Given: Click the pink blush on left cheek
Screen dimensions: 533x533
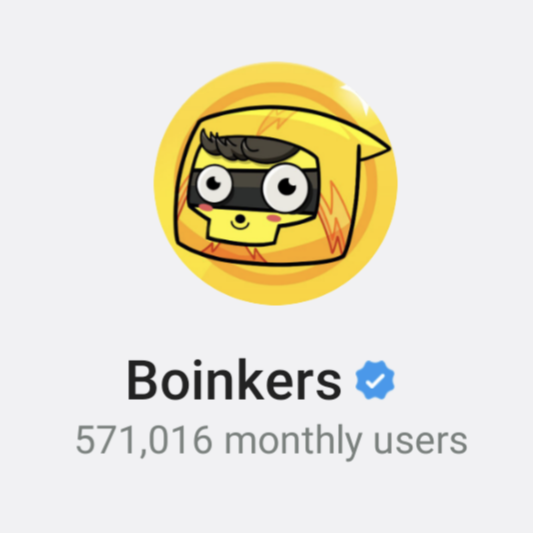Looking at the screenshot, I should coord(206,207).
